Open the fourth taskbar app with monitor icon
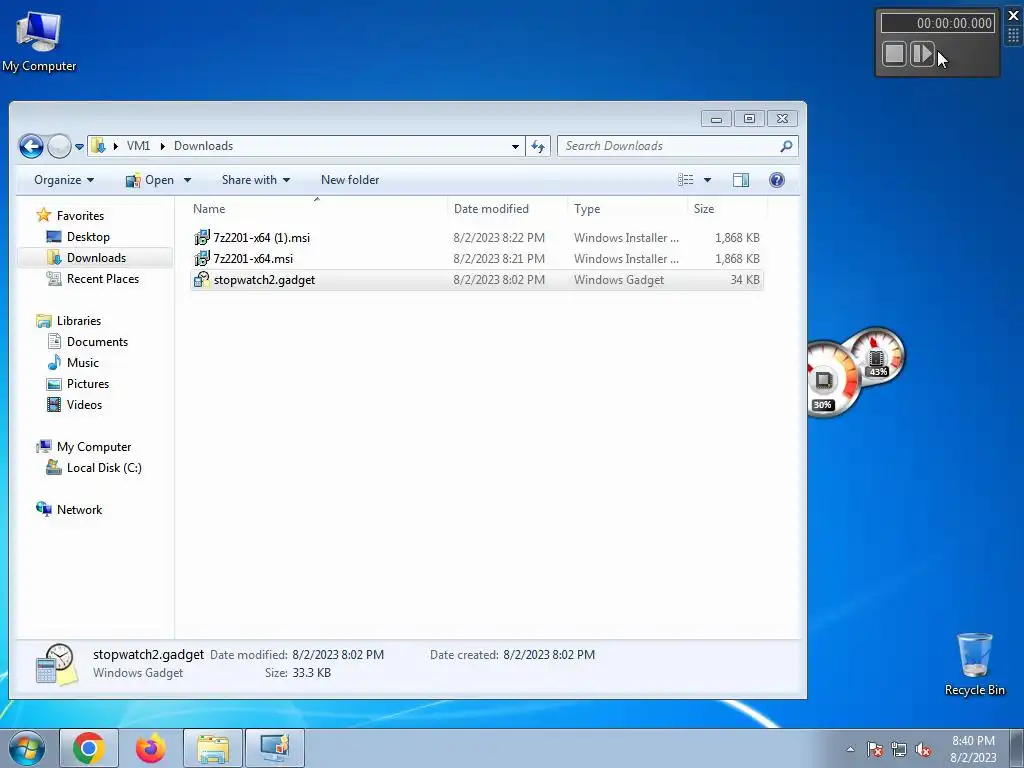 (x=274, y=748)
